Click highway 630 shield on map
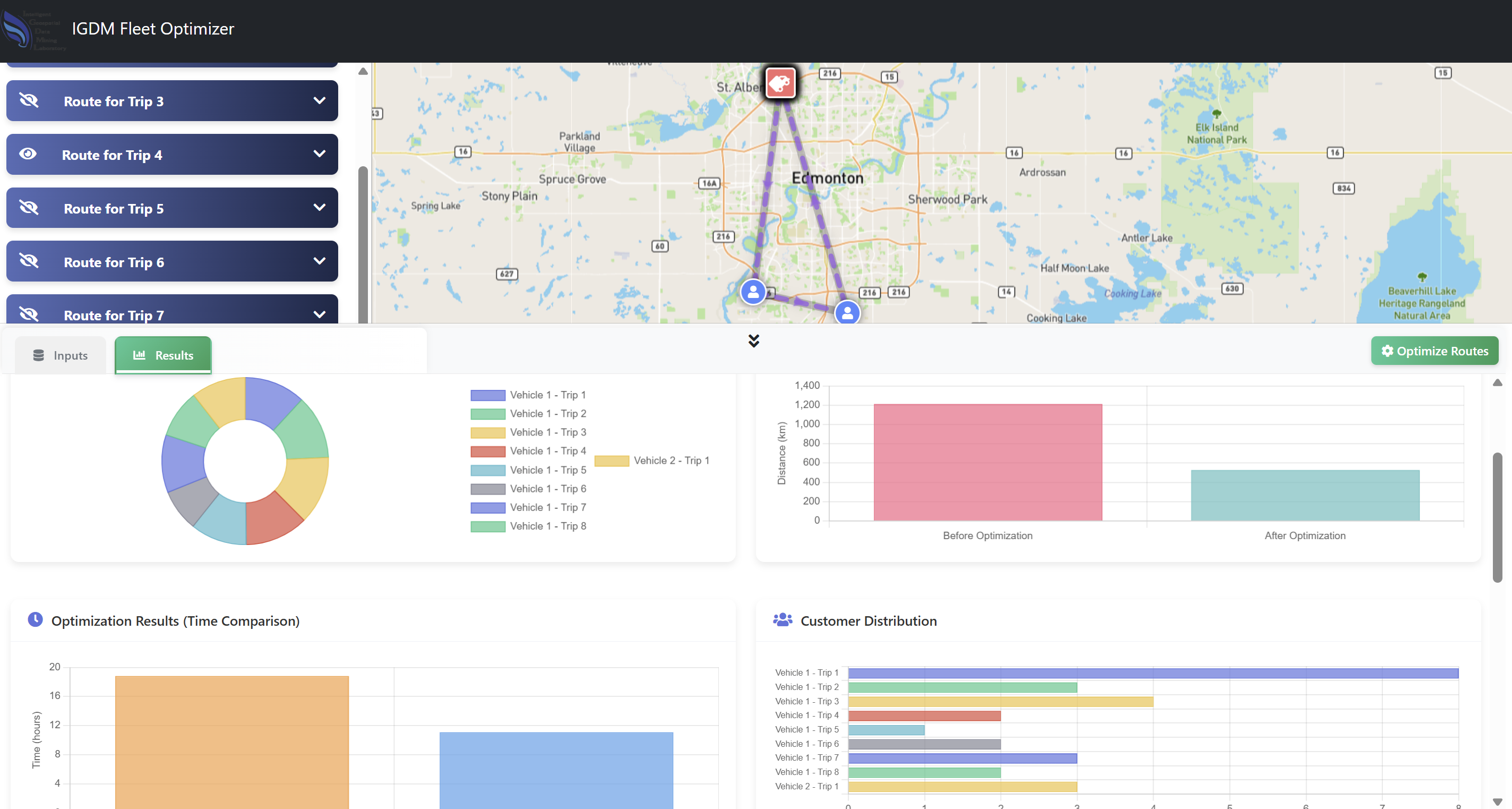The height and width of the screenshot is (809, 1512). click(1232, 288)
